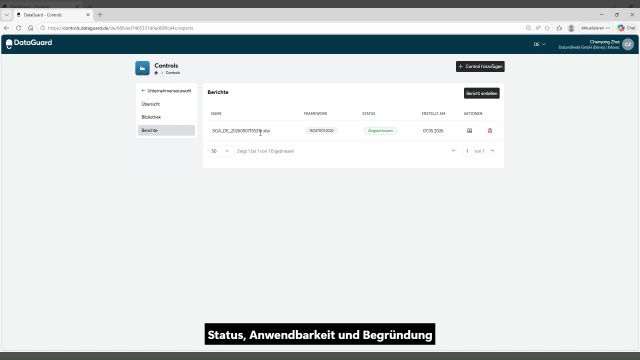Viewport: 640px width, 360px height.
Task: Click the browser back arrow
Action: click(x=7, y=28)
